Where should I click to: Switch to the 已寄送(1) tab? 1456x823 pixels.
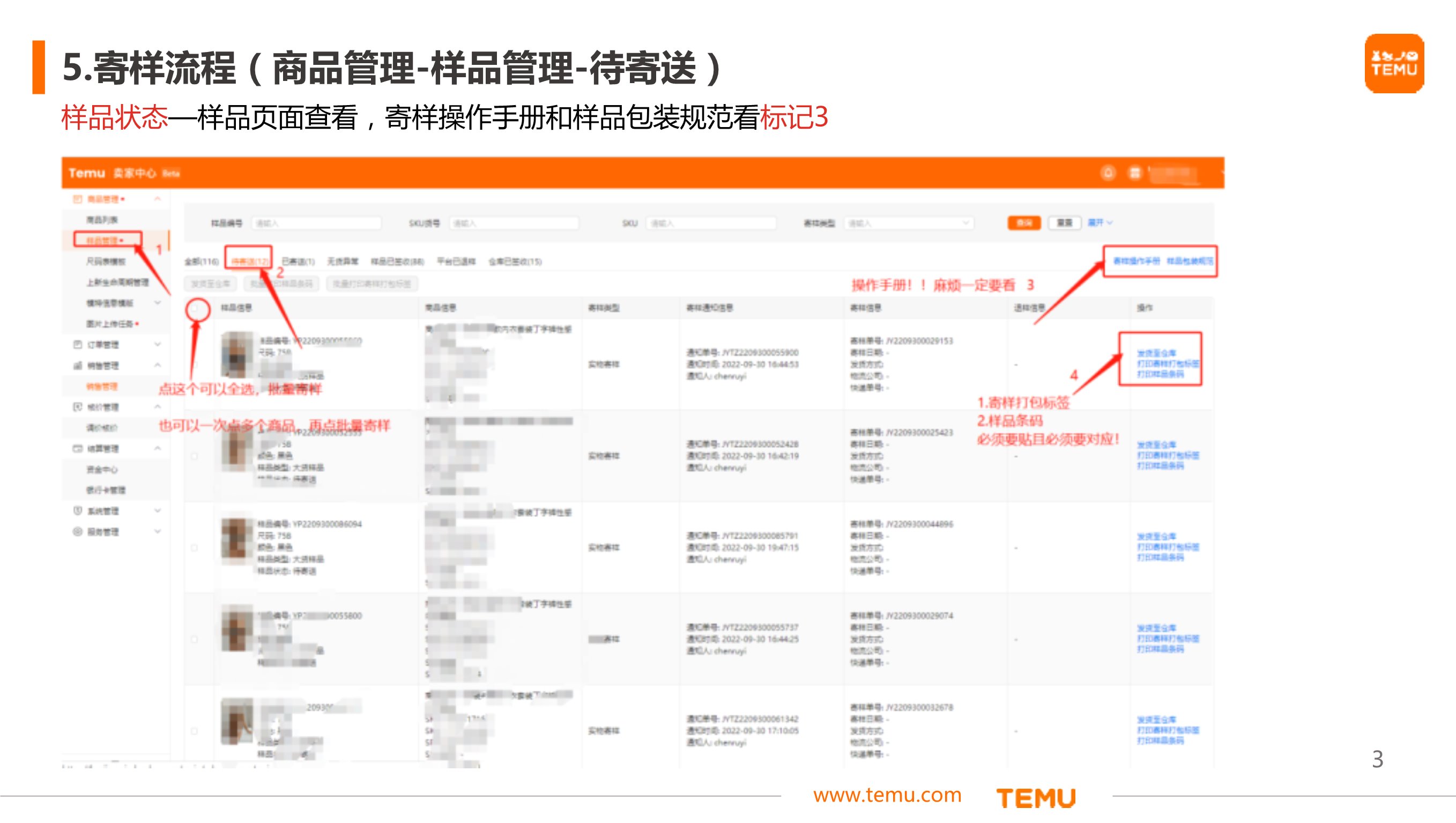298,262
